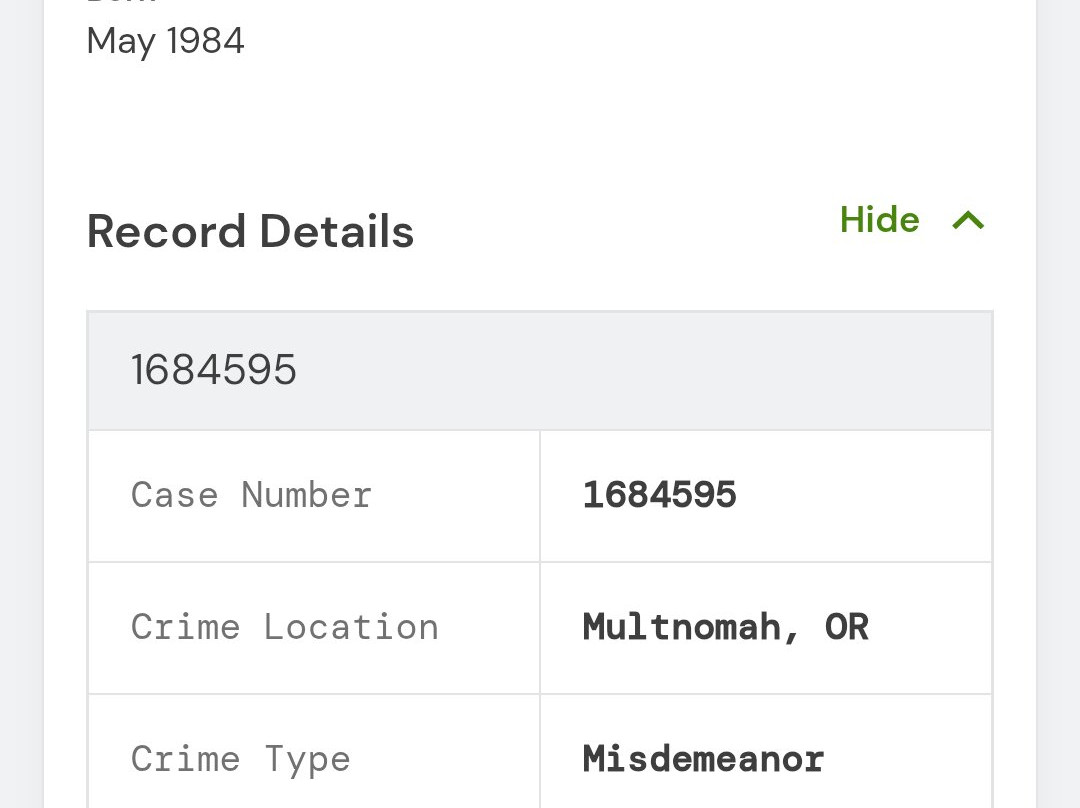Collapse record details with the up chevron
This screenshot has width=1080, height=808.
(968, 220)
